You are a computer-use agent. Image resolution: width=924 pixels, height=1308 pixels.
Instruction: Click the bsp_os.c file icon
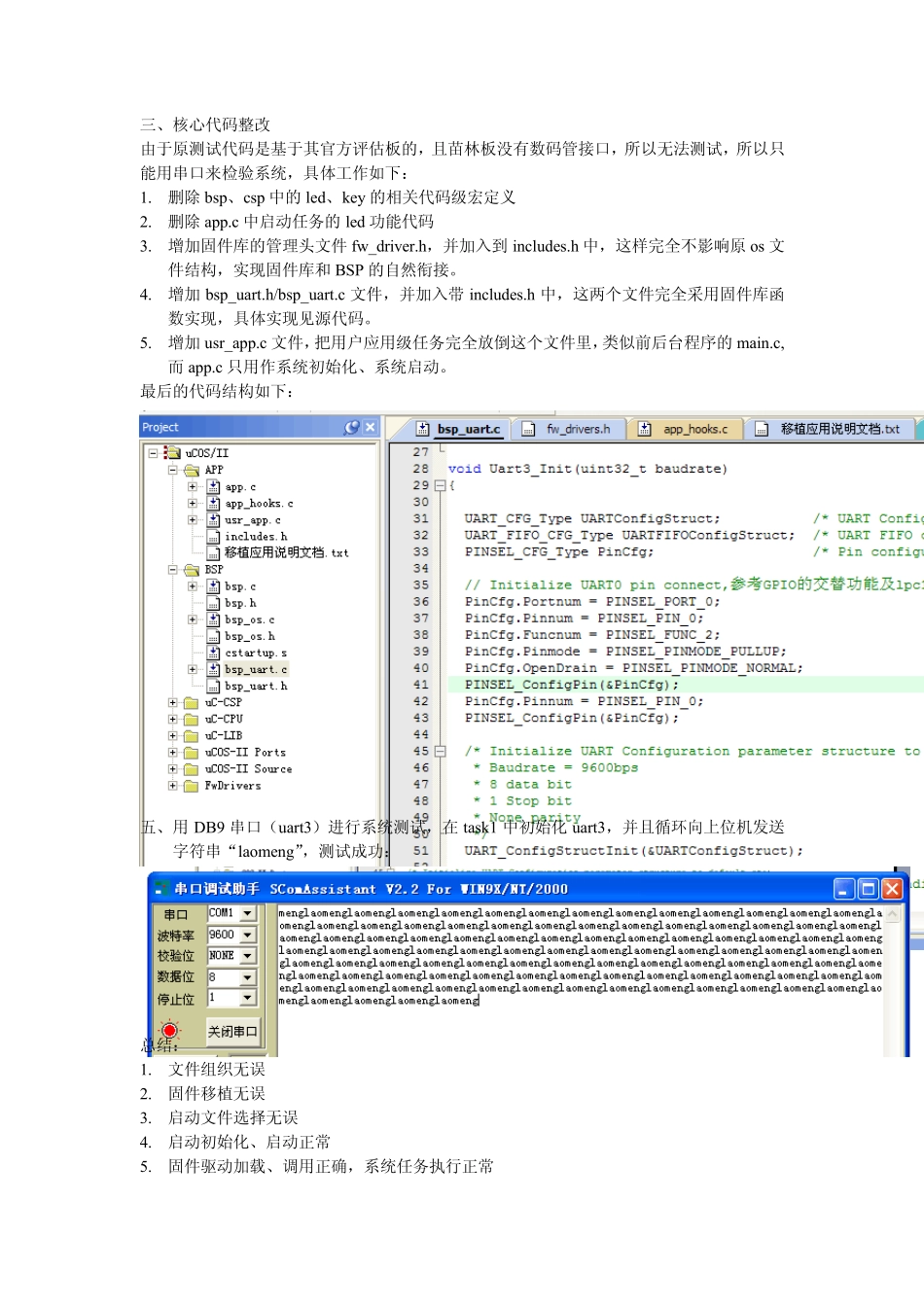(x=213, y=619)
